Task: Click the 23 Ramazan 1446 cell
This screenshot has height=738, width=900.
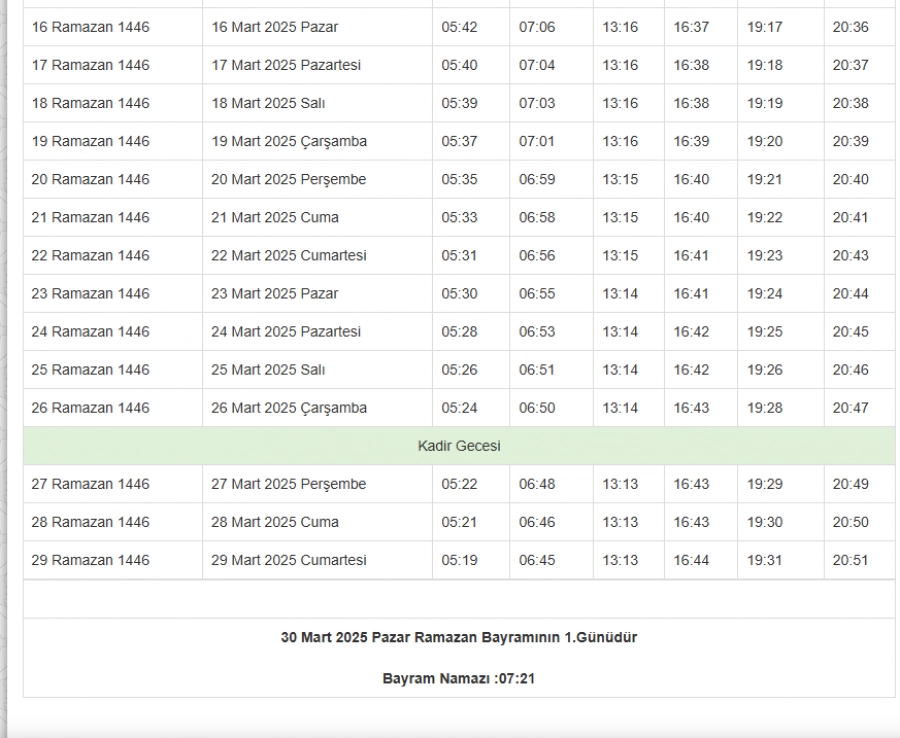Action: point(91,293)
